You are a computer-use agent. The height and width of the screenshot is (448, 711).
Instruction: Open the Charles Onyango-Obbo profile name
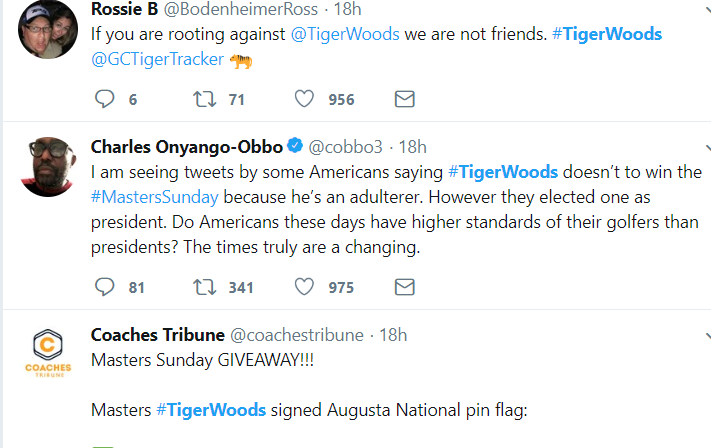point(186,146)
